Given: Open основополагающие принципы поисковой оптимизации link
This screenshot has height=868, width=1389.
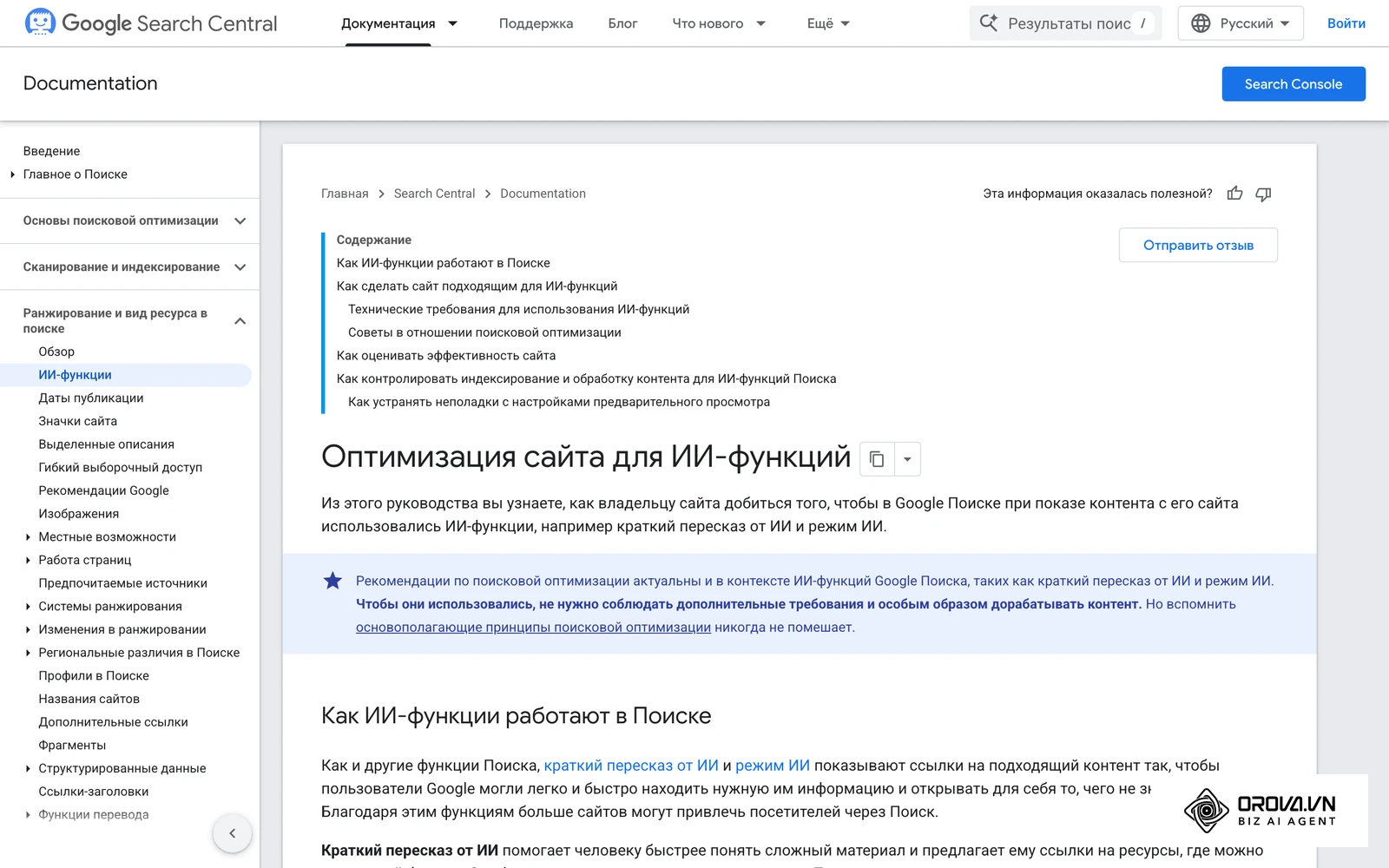Looking at the screenshot, I should (533, 628).
